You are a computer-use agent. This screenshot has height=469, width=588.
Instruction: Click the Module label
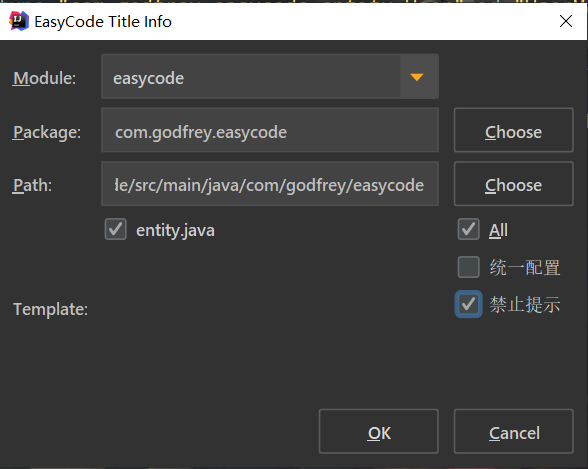click(45, 78)
